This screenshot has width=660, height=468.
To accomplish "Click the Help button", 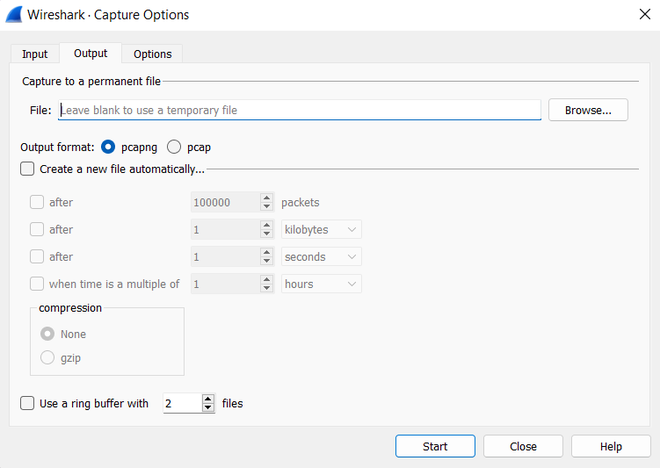I will tap(611, 446).
